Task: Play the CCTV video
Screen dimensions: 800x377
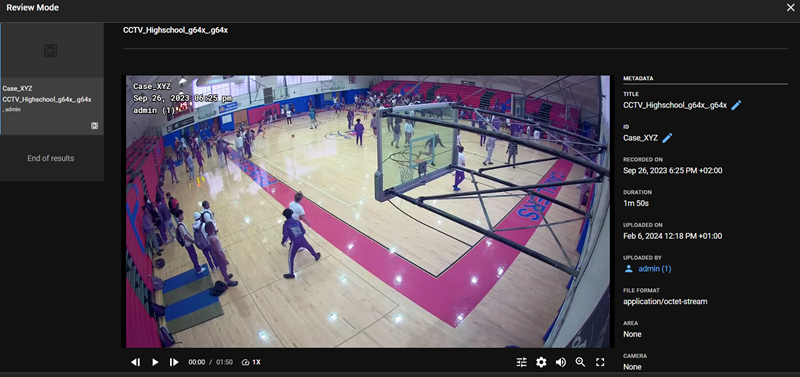Action: (x=155, y=362)
